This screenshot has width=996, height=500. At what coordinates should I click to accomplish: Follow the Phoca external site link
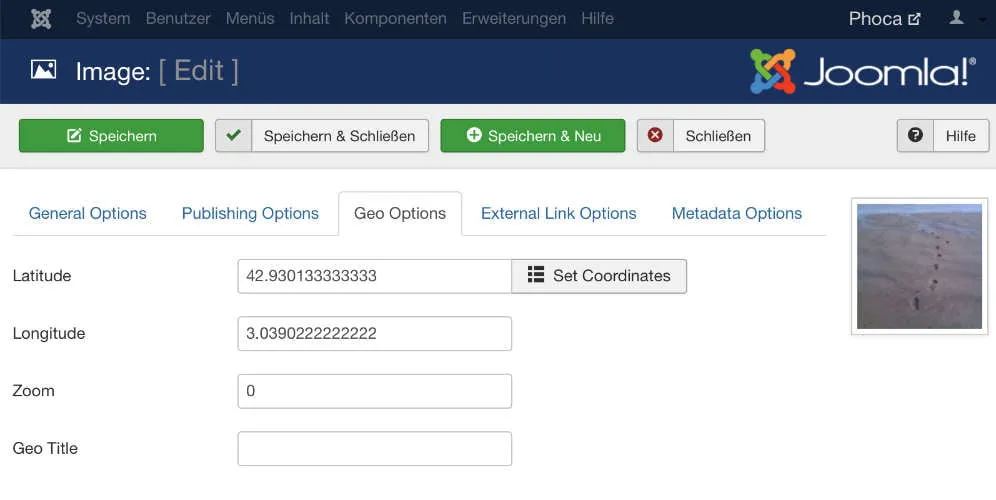click(x=884, y=18)
